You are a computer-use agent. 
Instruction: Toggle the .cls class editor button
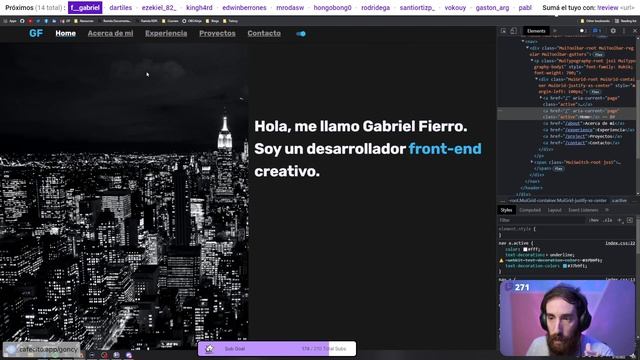pos(608,220)
